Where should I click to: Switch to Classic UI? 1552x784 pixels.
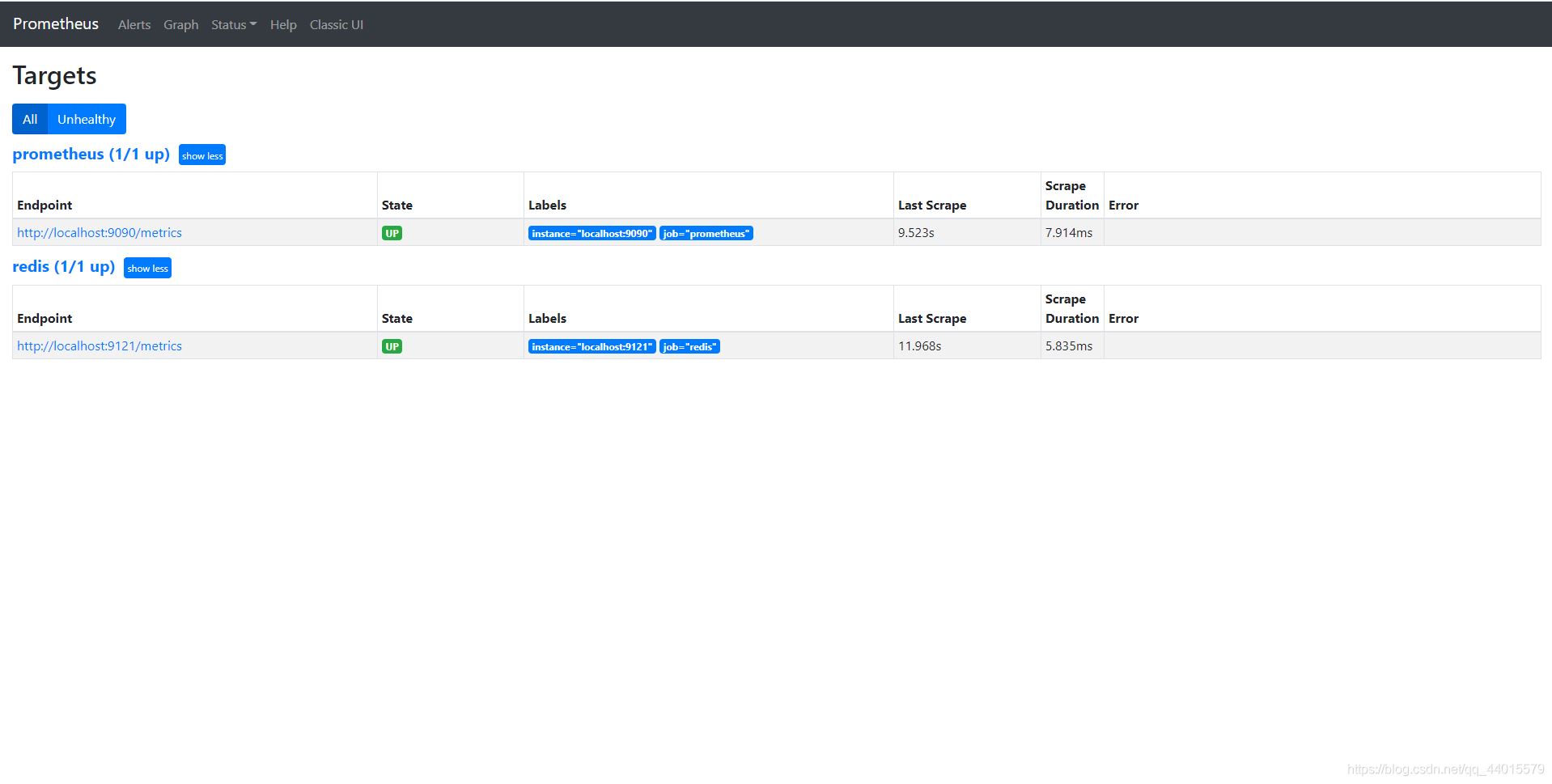pos(337,25)
